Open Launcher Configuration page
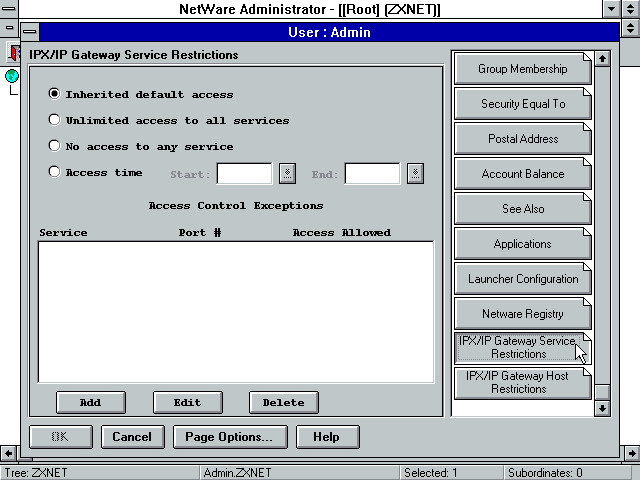 522,279
